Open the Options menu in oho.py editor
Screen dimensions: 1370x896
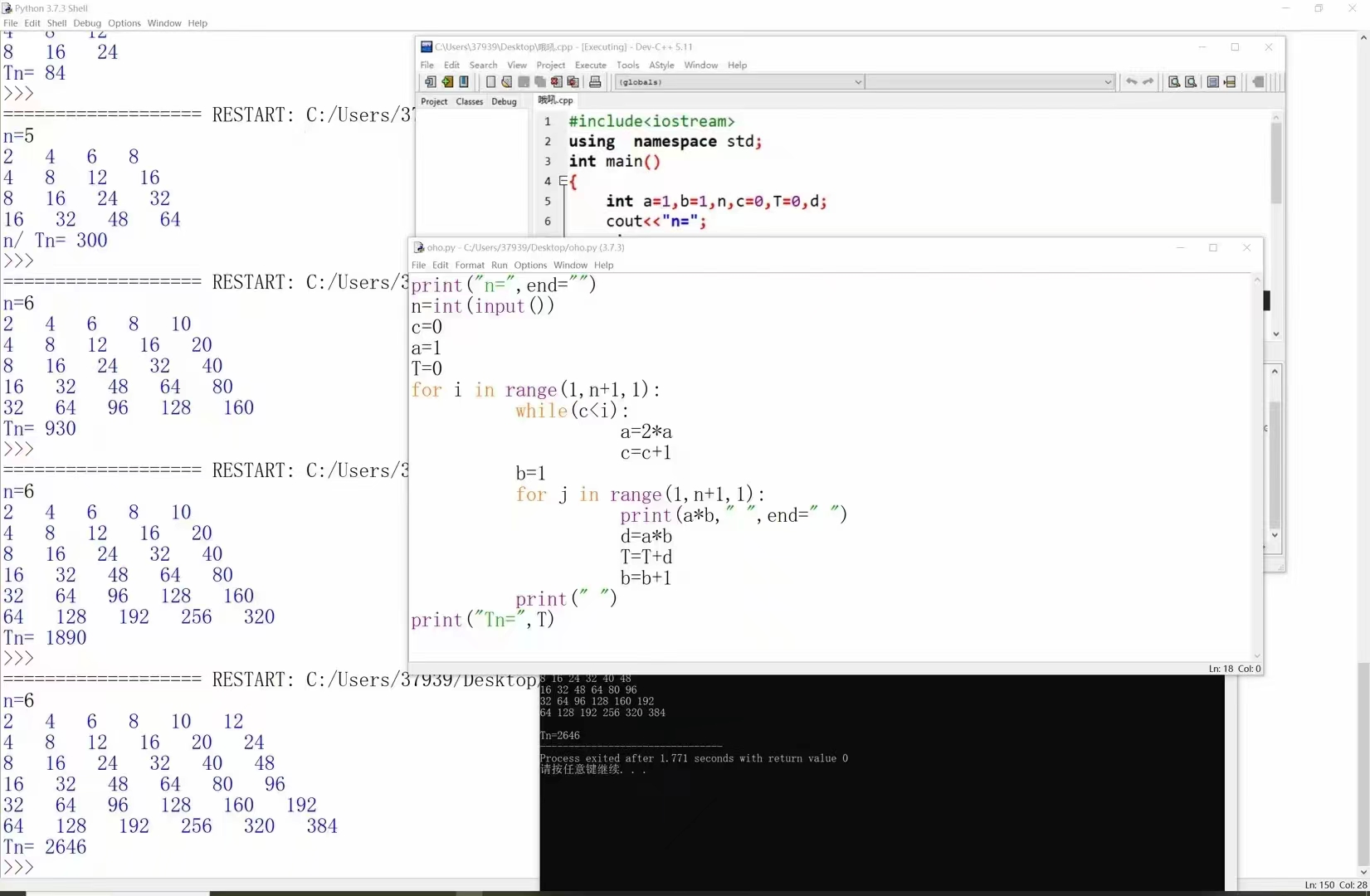point(530,265)
